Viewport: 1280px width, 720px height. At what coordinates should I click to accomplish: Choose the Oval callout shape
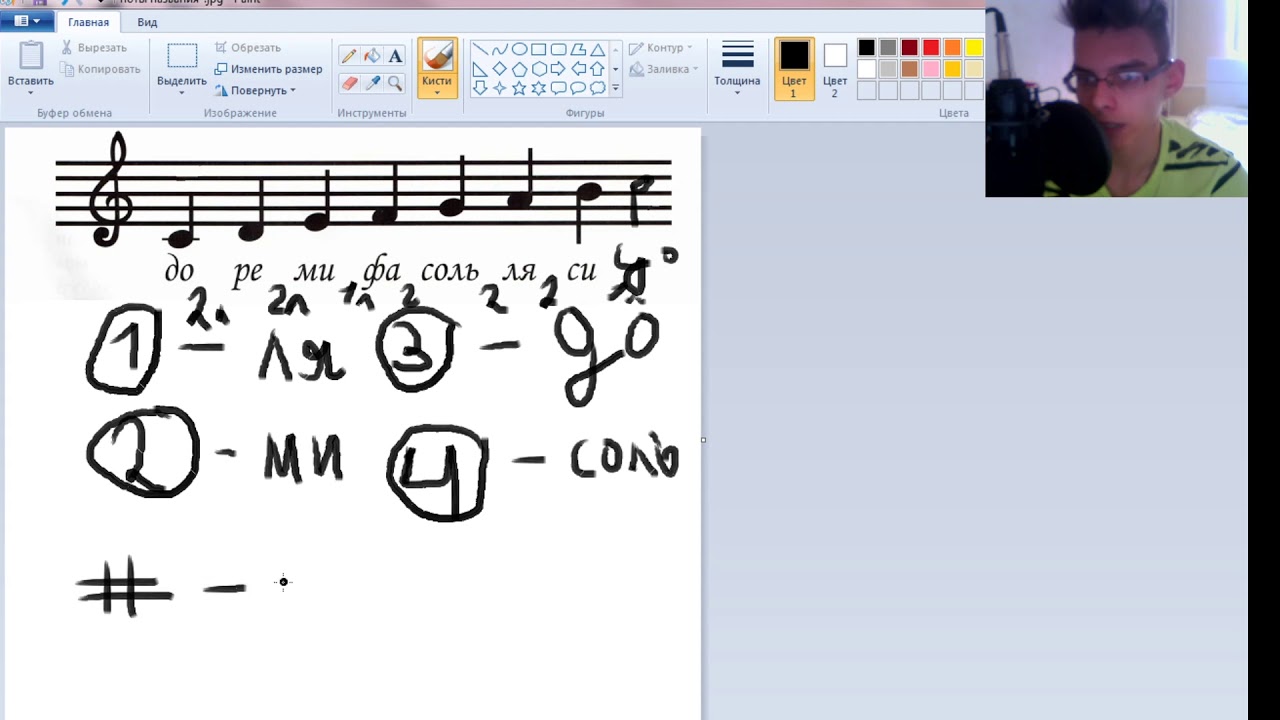[578, 88]
